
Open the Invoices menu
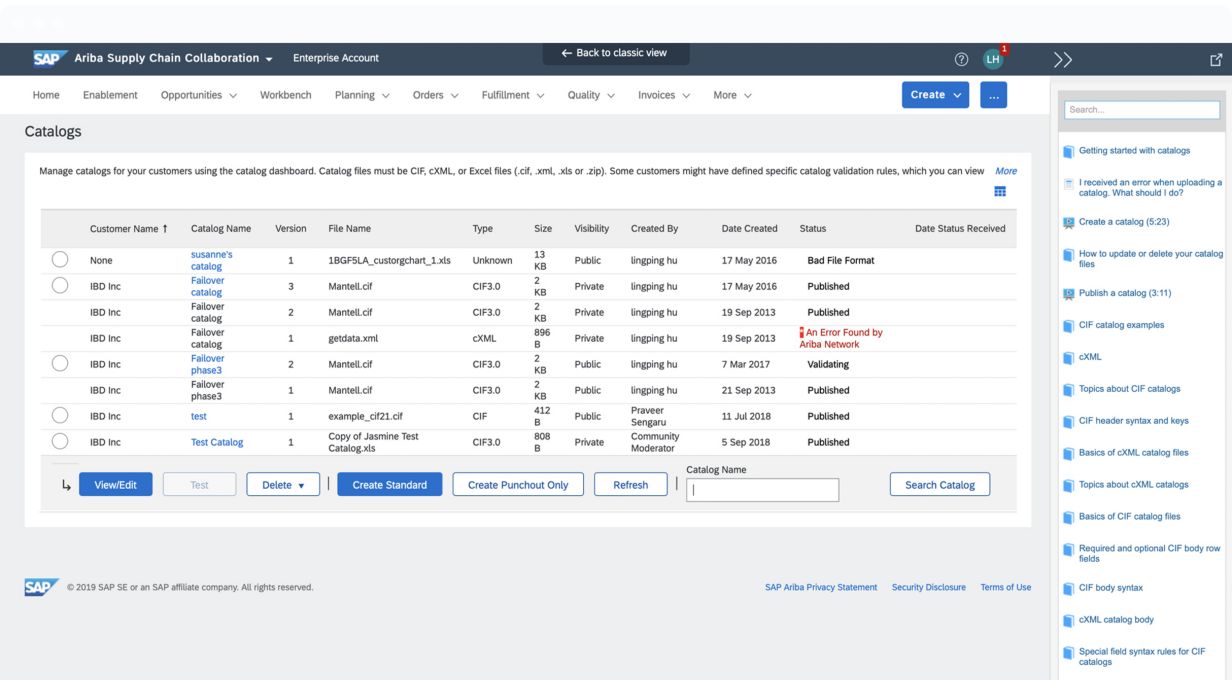(x=665, y=95)
